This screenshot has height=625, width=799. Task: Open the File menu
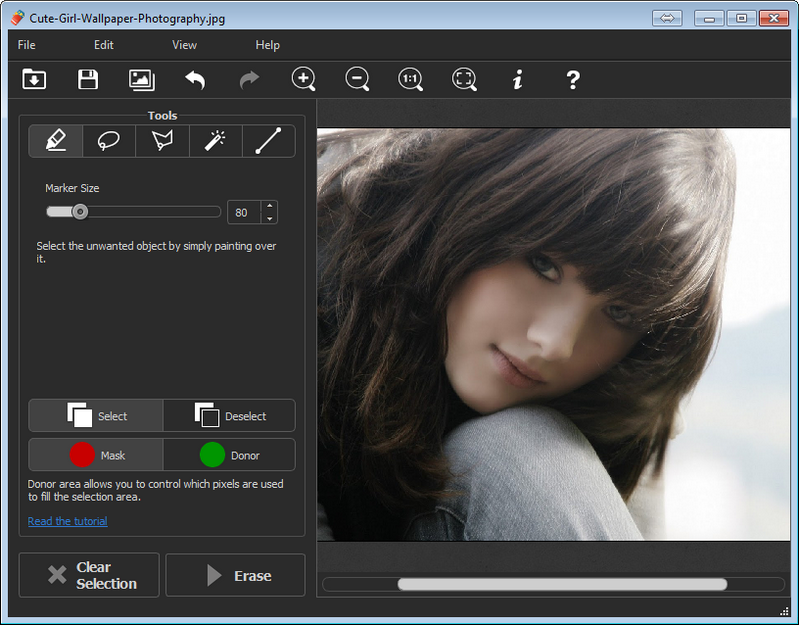click(26, 45)
